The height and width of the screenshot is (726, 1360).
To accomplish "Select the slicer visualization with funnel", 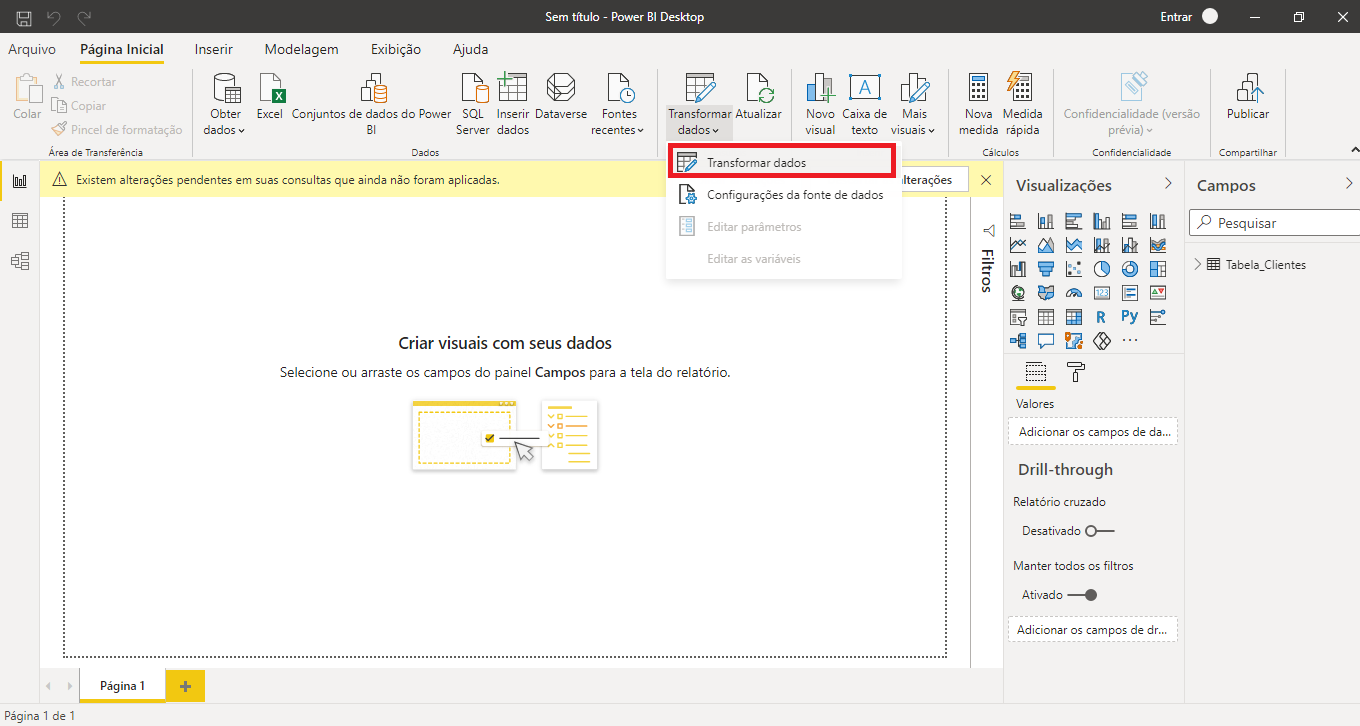I will [x=1018, y=317].
